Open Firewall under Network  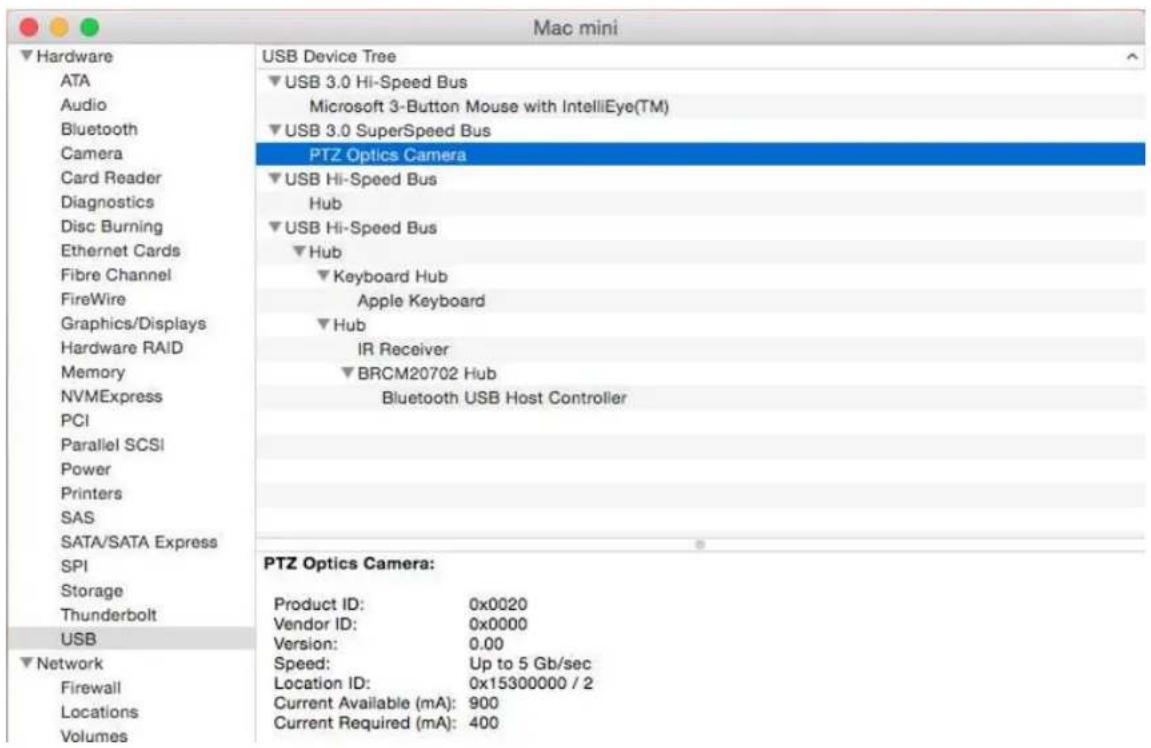click(x=91, y=688)
